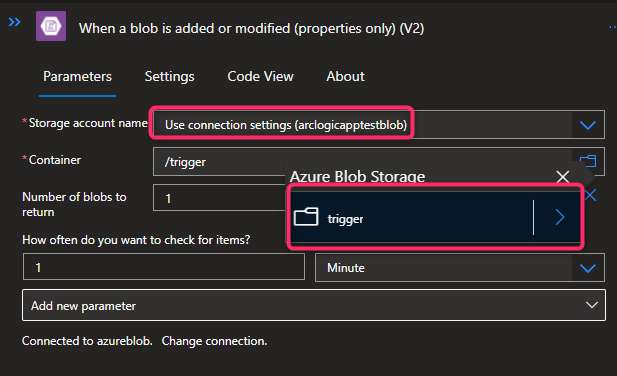Close the Azure Blob Storage popup
Viewport: 617px width, 376px height.
563,177
